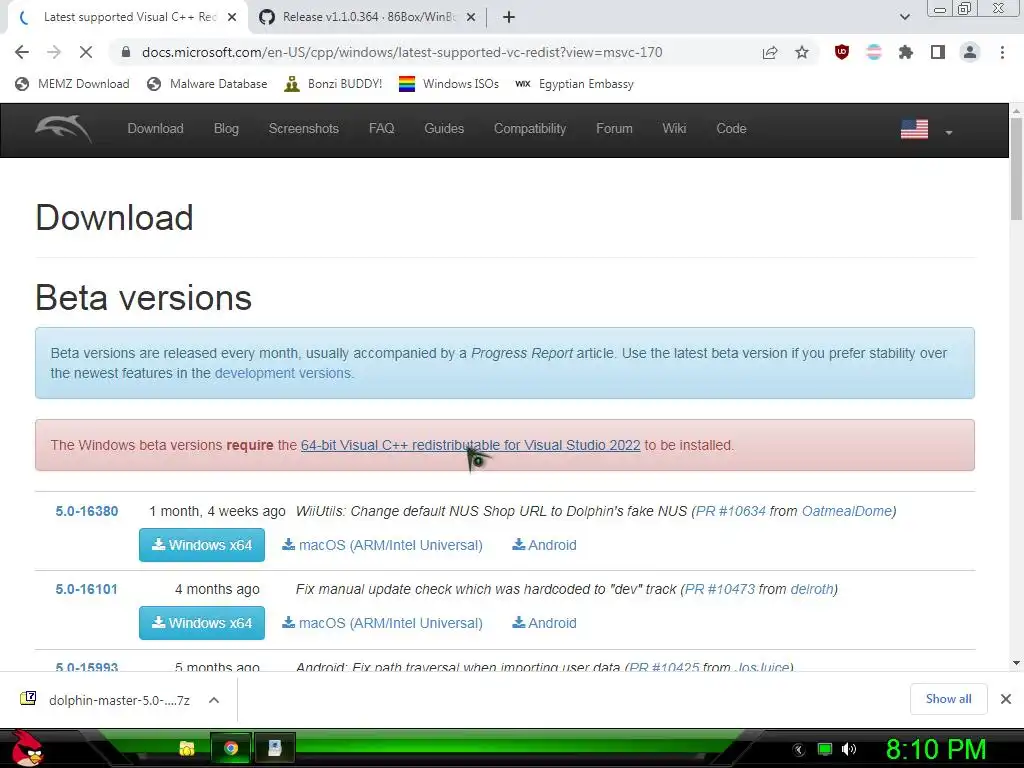Open Malware Database bookmark
This screenshot has width=1024, height=768.
coord(208,84)
